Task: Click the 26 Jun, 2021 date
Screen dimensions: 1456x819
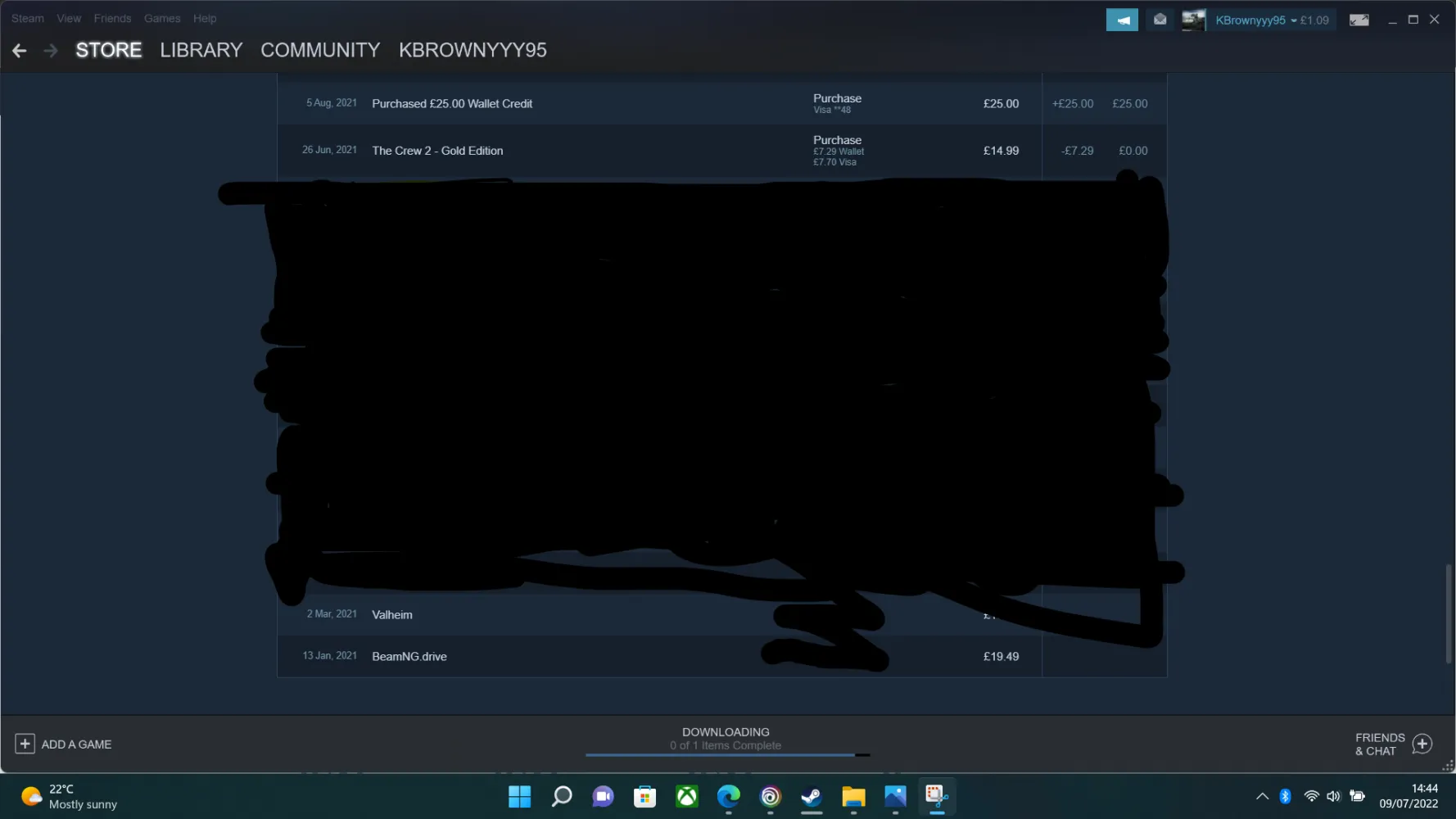Action: pos(329,150)
